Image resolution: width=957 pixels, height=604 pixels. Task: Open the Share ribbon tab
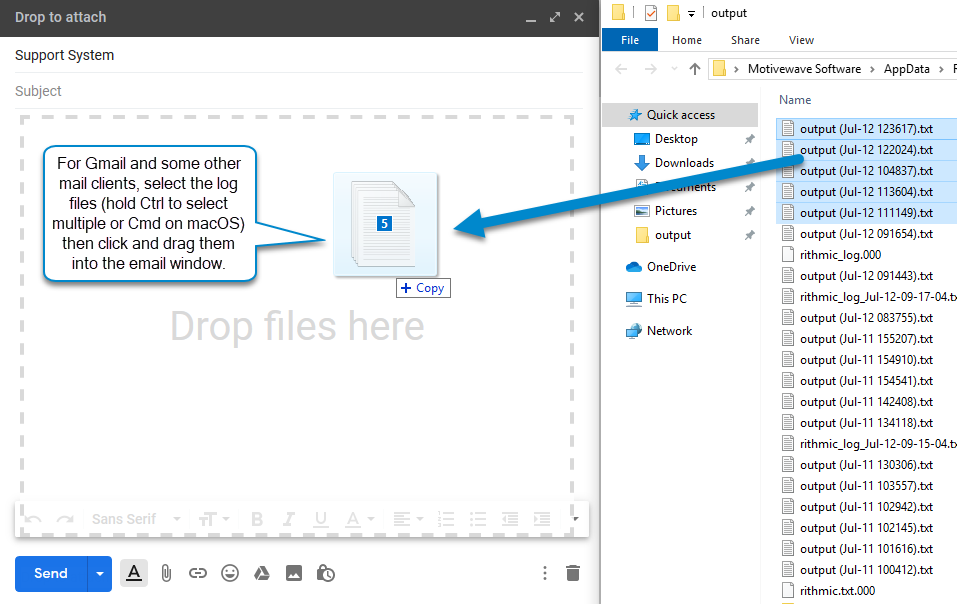(x=745, y=40)
